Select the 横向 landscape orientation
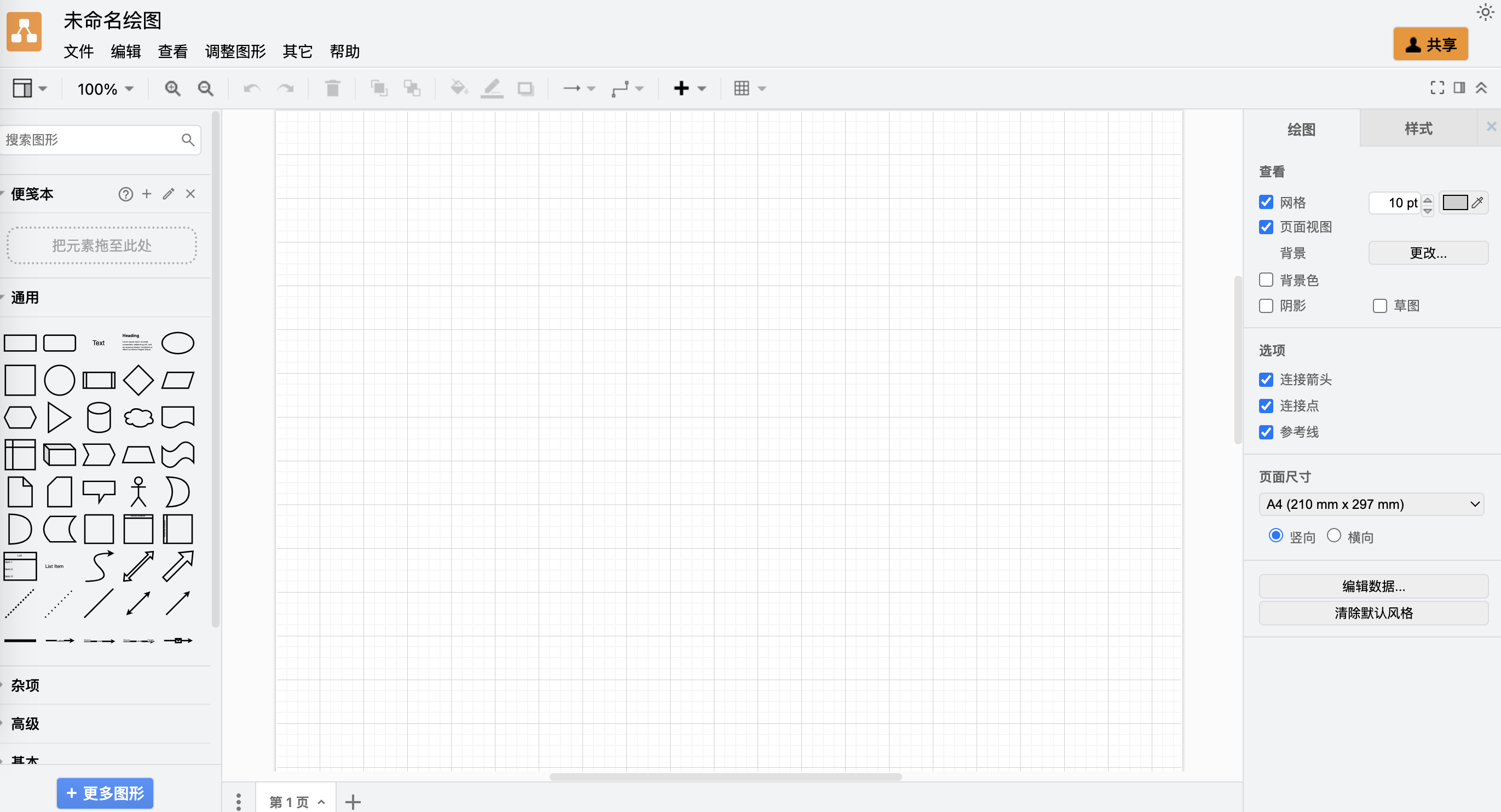Image resolution: width=1501 pixels, height=812 pixels. (1334, 536)
